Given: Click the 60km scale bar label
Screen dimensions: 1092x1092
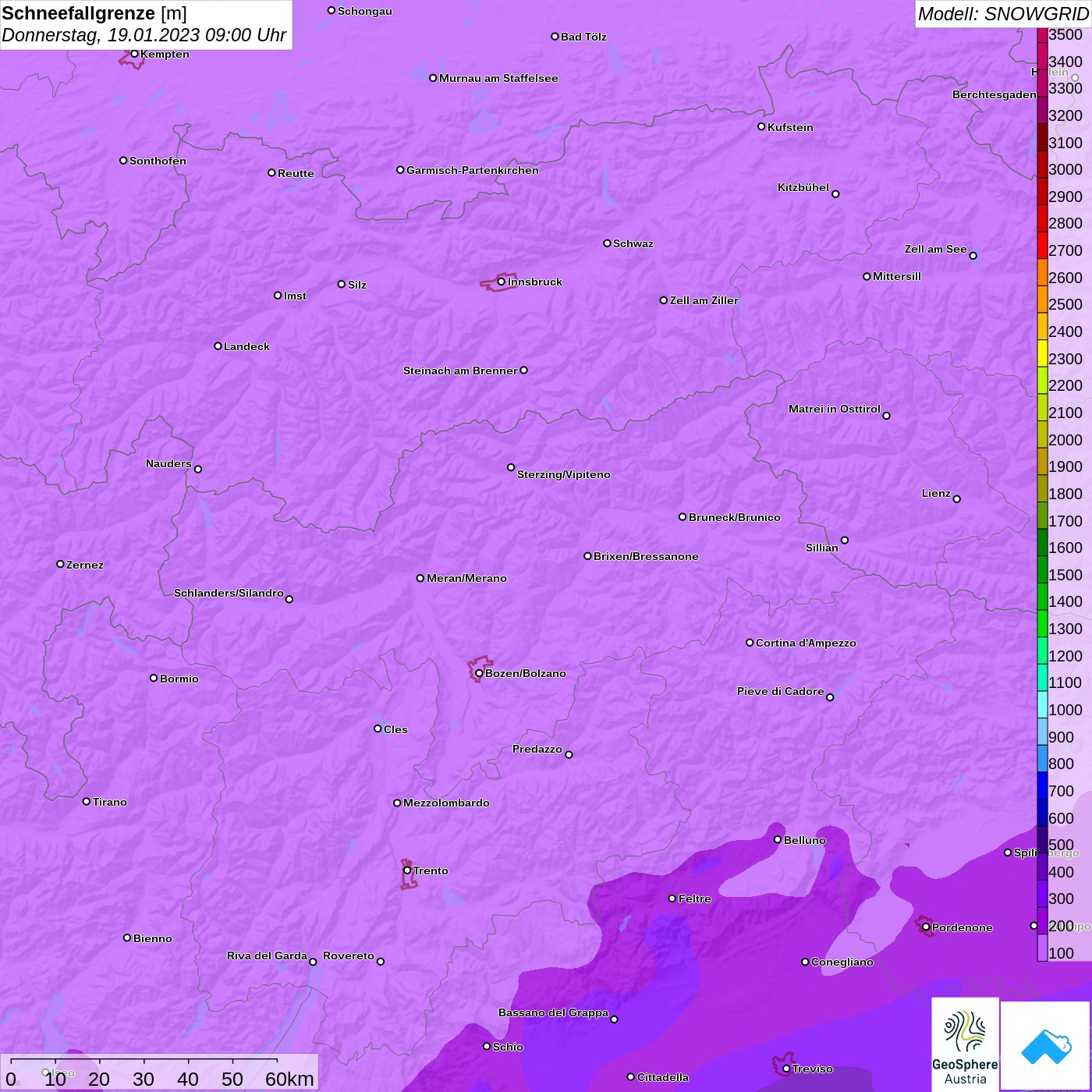Looking at the screenshot, I should (x=289, y=1079).
